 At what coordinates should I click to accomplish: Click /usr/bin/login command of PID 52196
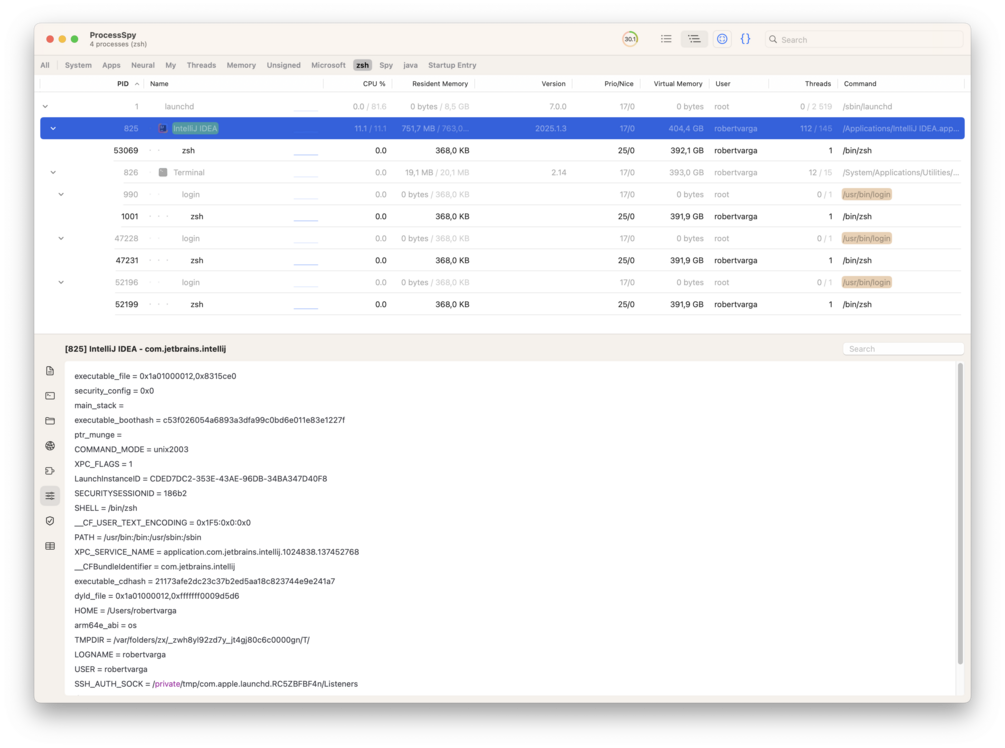[866, 283]
